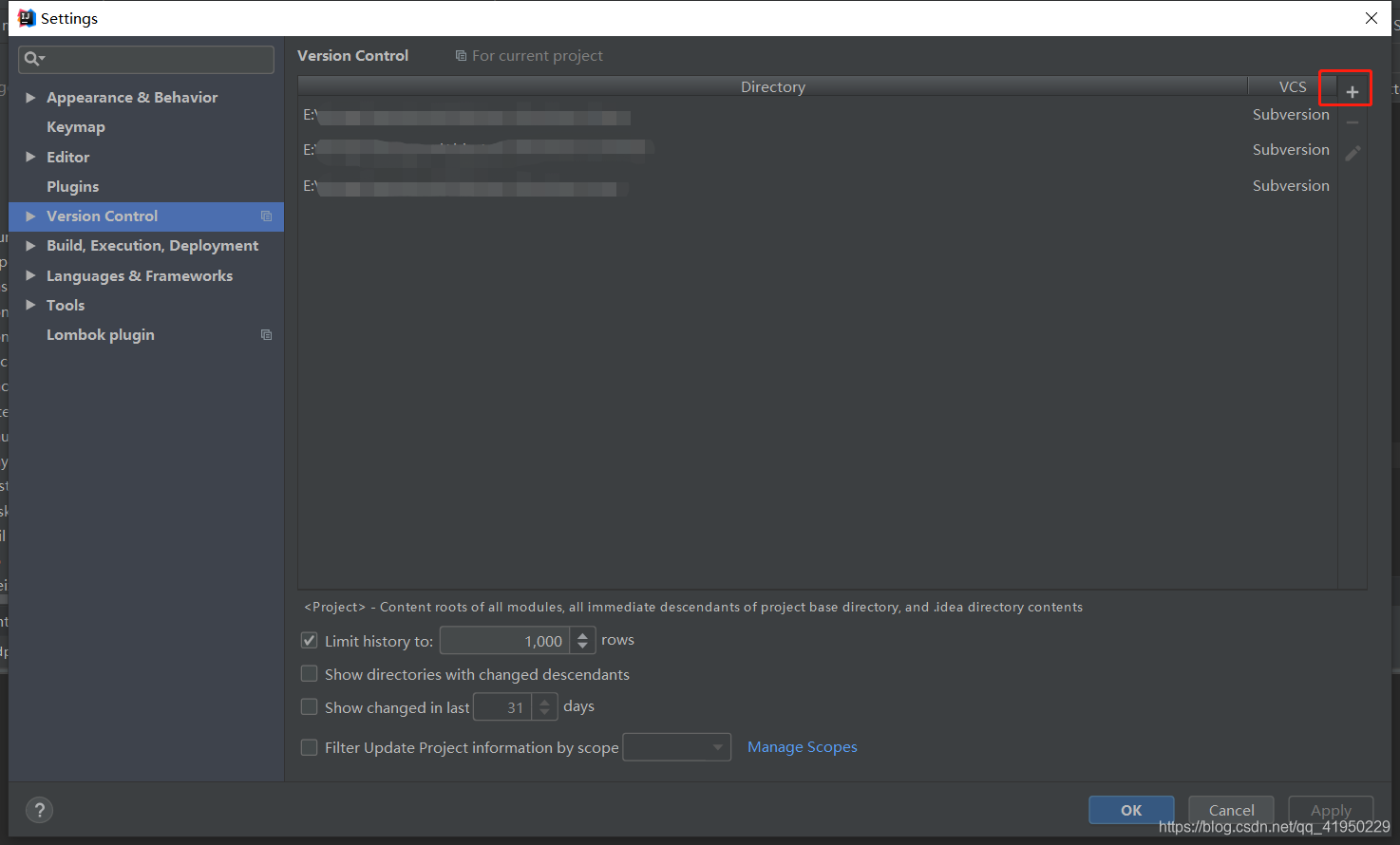The image size is (1400, 845).
Task: Enable Filter Update Project information by scope
Action: point(309,747)
